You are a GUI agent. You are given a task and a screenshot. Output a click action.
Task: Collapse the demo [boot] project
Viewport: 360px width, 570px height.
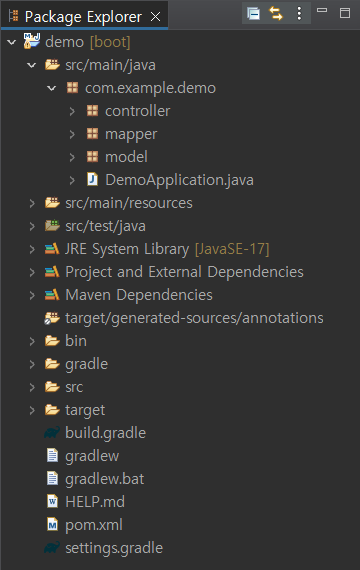[x=12, y=42]
